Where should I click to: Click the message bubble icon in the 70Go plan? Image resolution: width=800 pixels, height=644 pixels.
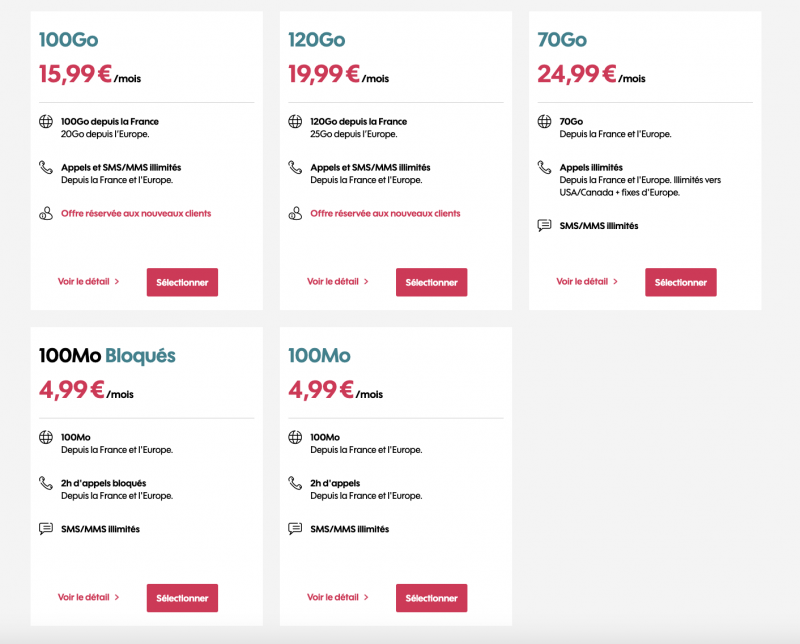tap(544, 225)
